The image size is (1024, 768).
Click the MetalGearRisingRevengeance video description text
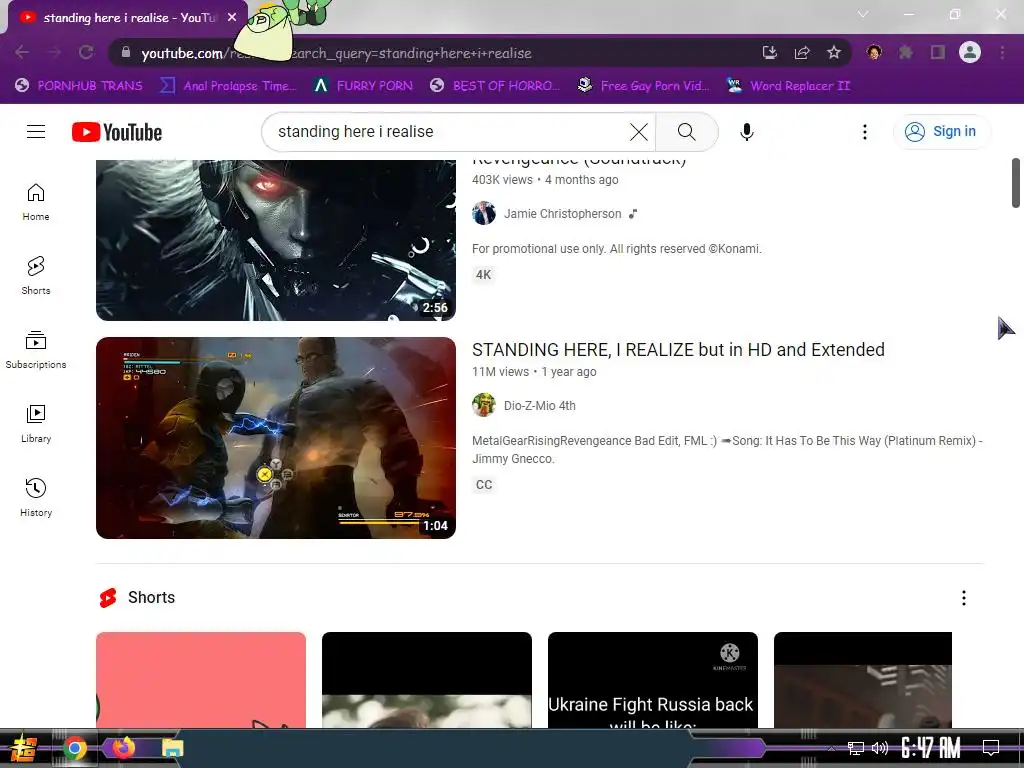tap(728, 450)
